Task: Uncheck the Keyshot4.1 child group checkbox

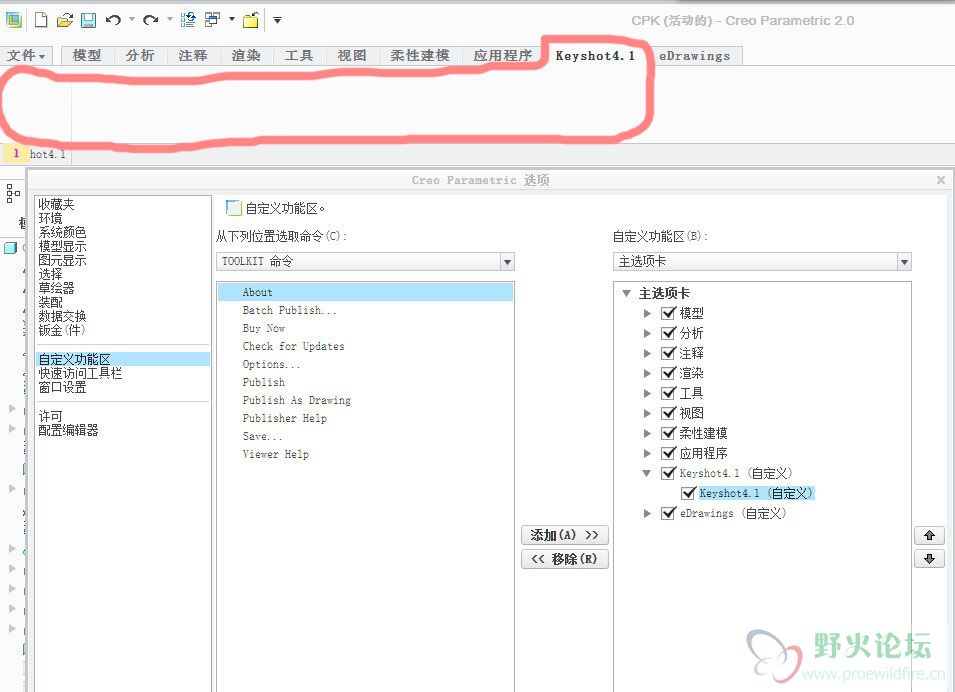Action: point(689,493)
